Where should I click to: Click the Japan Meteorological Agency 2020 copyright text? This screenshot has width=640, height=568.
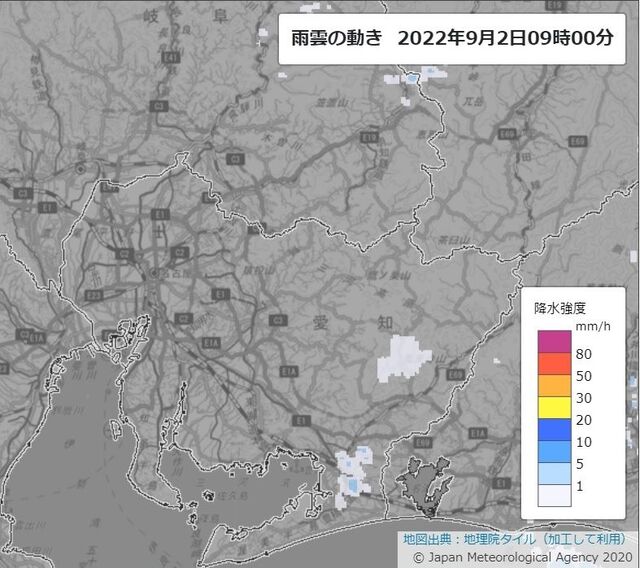pos(523,557)
